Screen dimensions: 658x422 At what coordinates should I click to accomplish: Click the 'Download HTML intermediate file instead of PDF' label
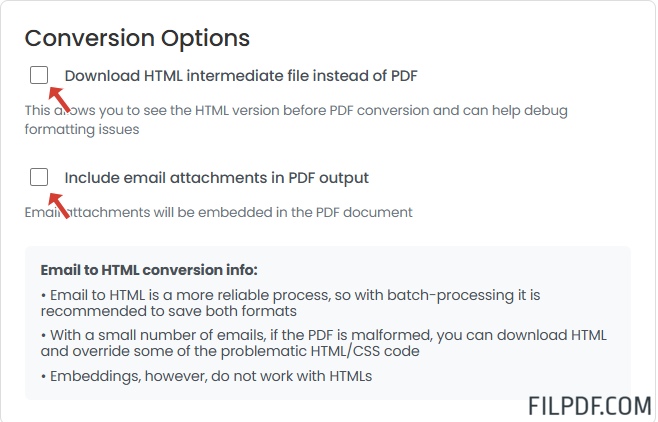coord(240,75)
